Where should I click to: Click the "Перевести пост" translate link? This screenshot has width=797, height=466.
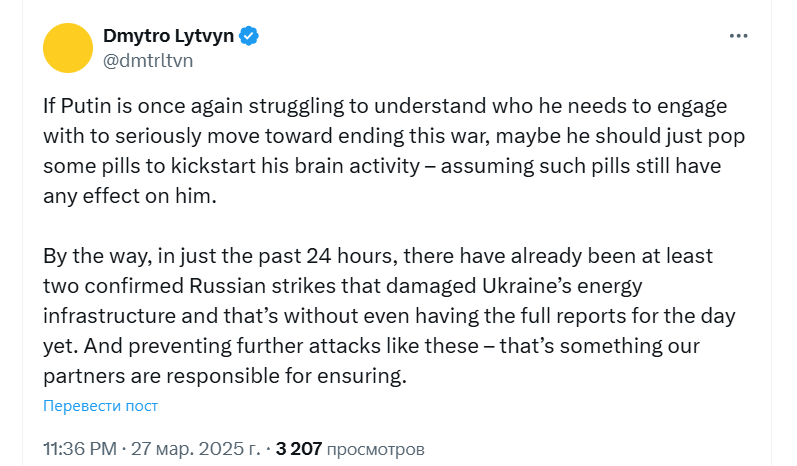(100, 406)
